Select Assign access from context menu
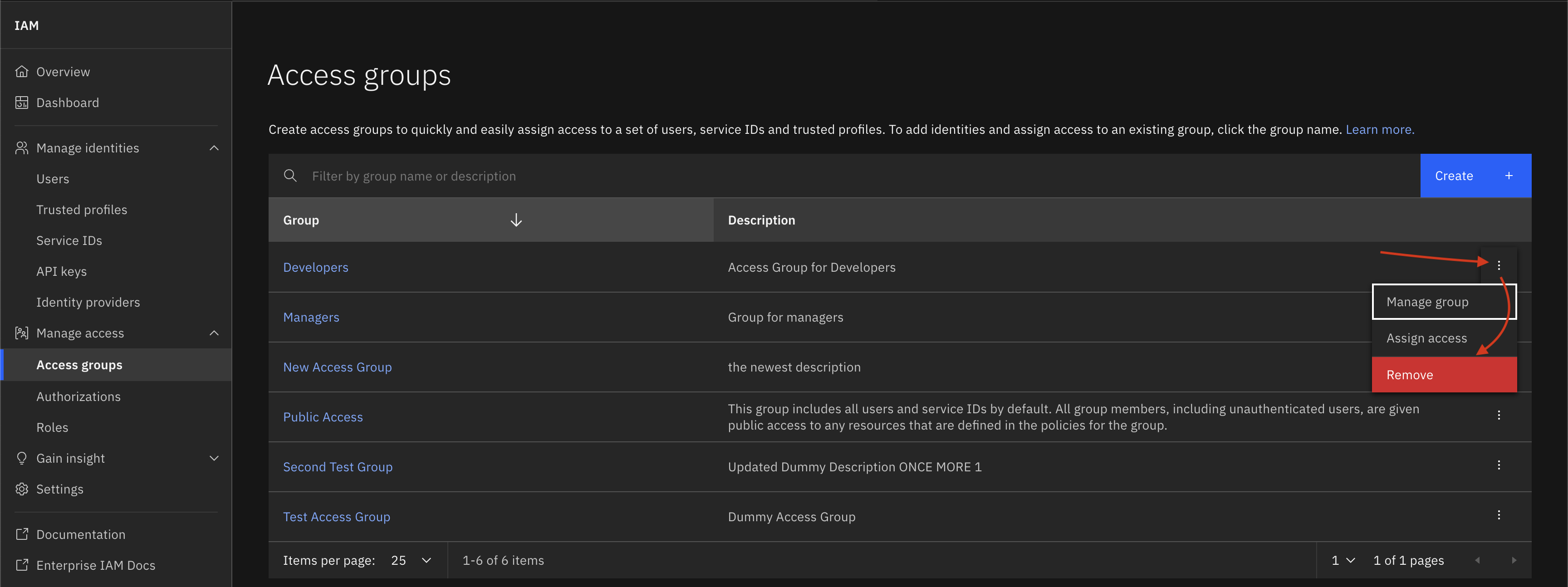The image size is (1568, 587). [x=1444, y=338]
